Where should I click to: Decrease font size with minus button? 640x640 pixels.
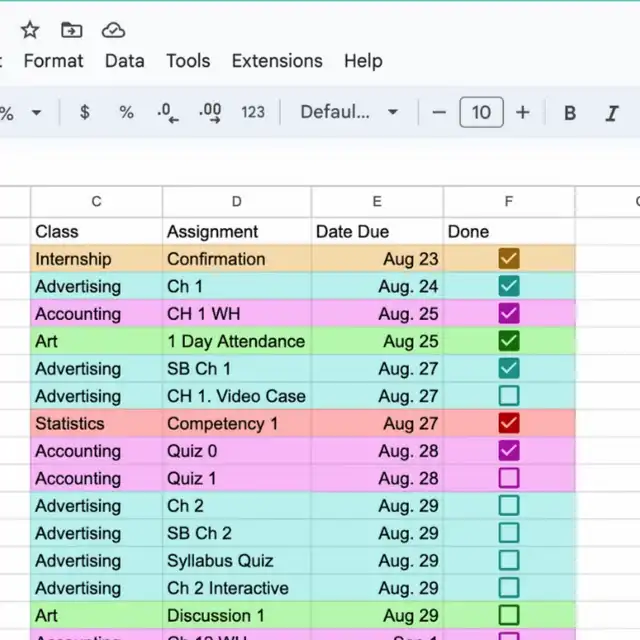[x=439, y=113]
